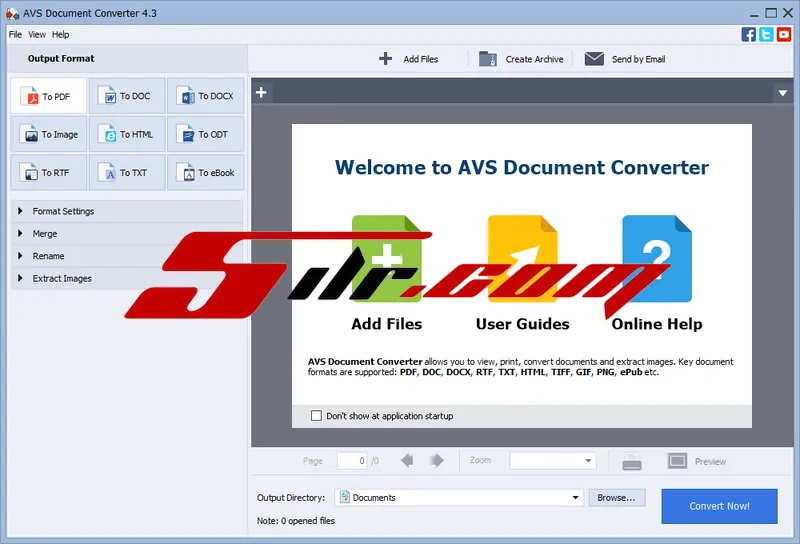
Task: Open the Help menu
Action: (60, 35)
